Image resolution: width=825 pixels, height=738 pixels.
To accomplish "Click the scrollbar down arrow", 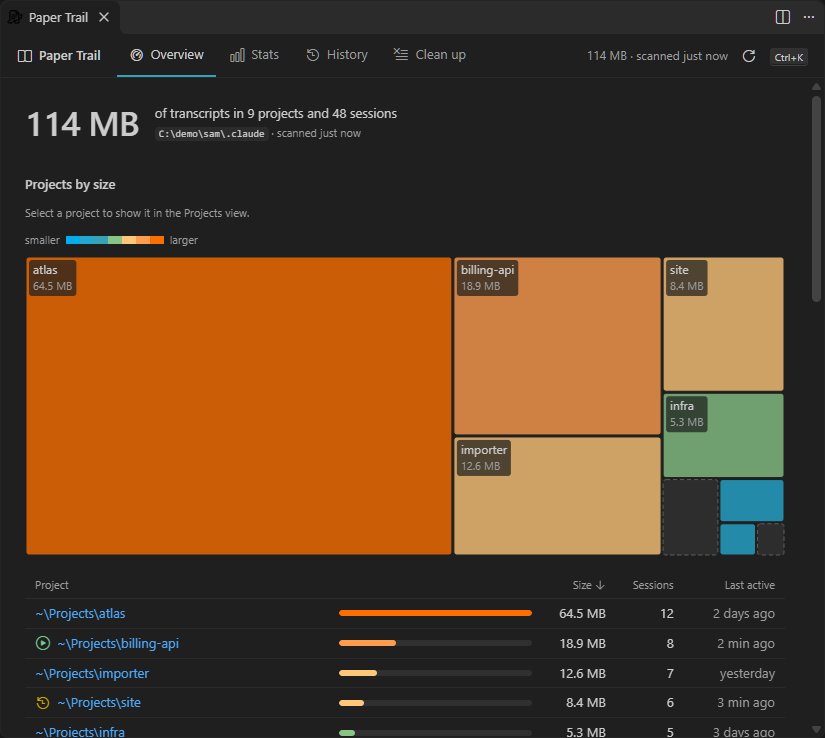I will pos(816,730).
